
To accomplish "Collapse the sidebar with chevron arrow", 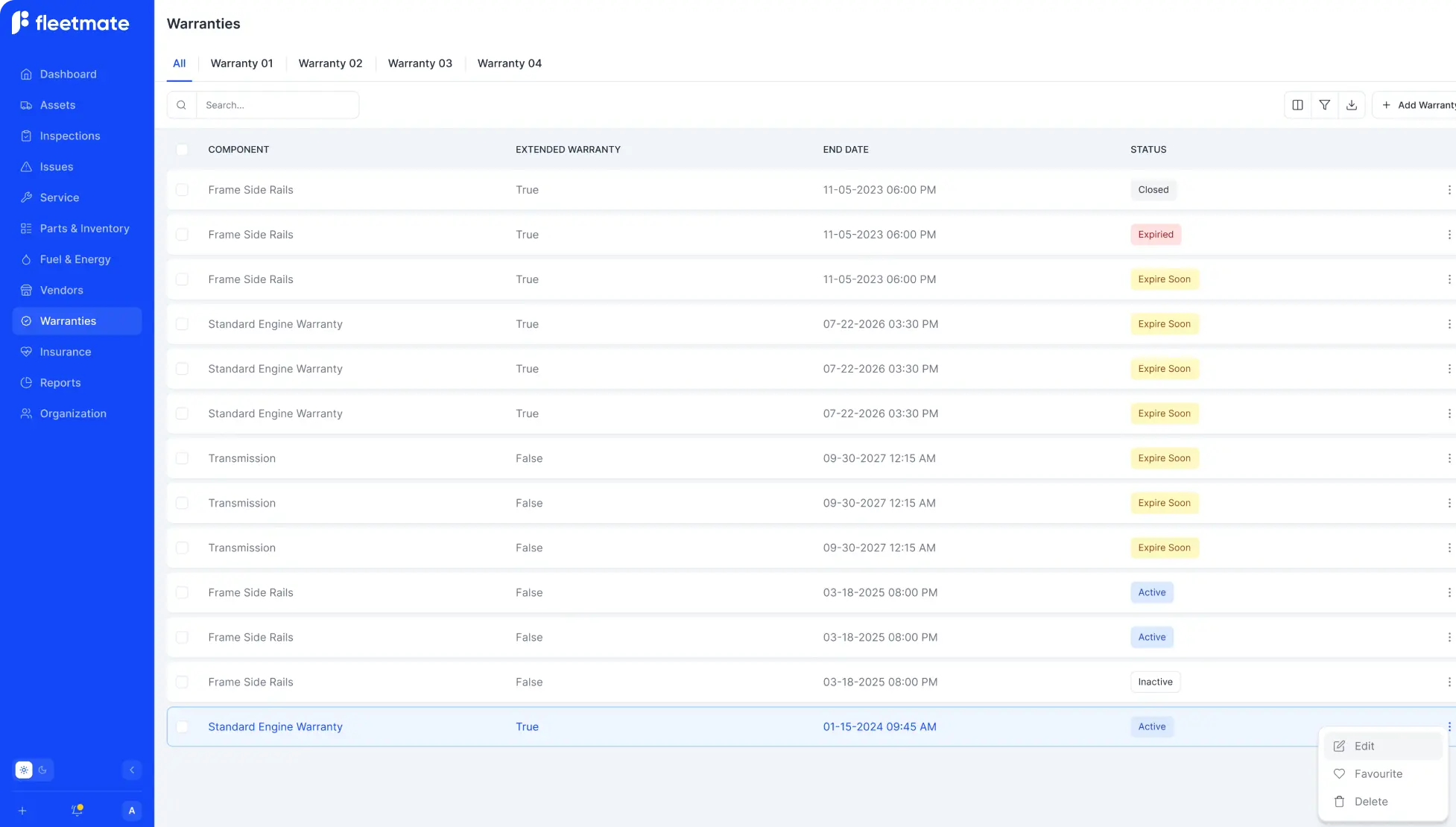I will point(132,770).
